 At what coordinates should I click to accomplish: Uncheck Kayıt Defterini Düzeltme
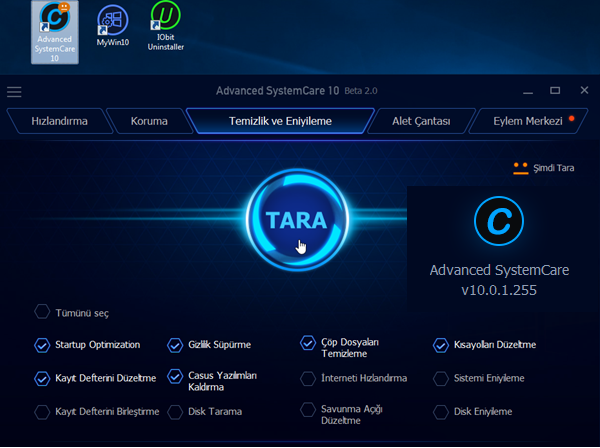42,378
